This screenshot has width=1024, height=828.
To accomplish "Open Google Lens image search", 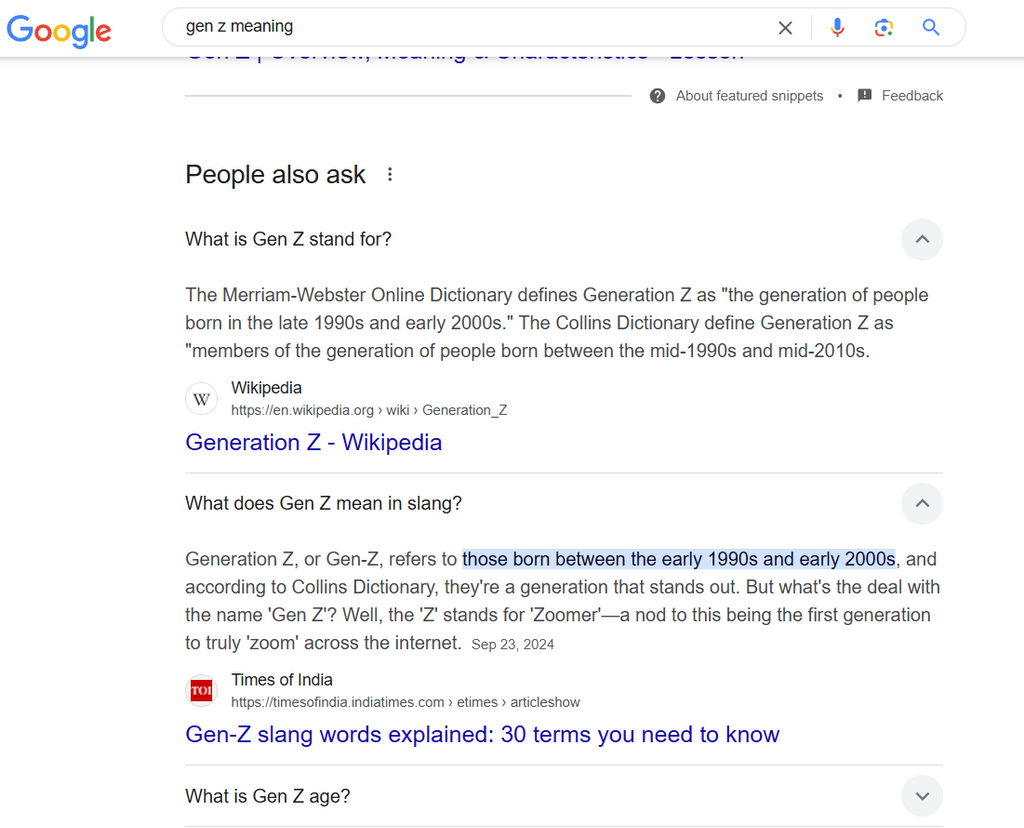I will tap(884, 27).
